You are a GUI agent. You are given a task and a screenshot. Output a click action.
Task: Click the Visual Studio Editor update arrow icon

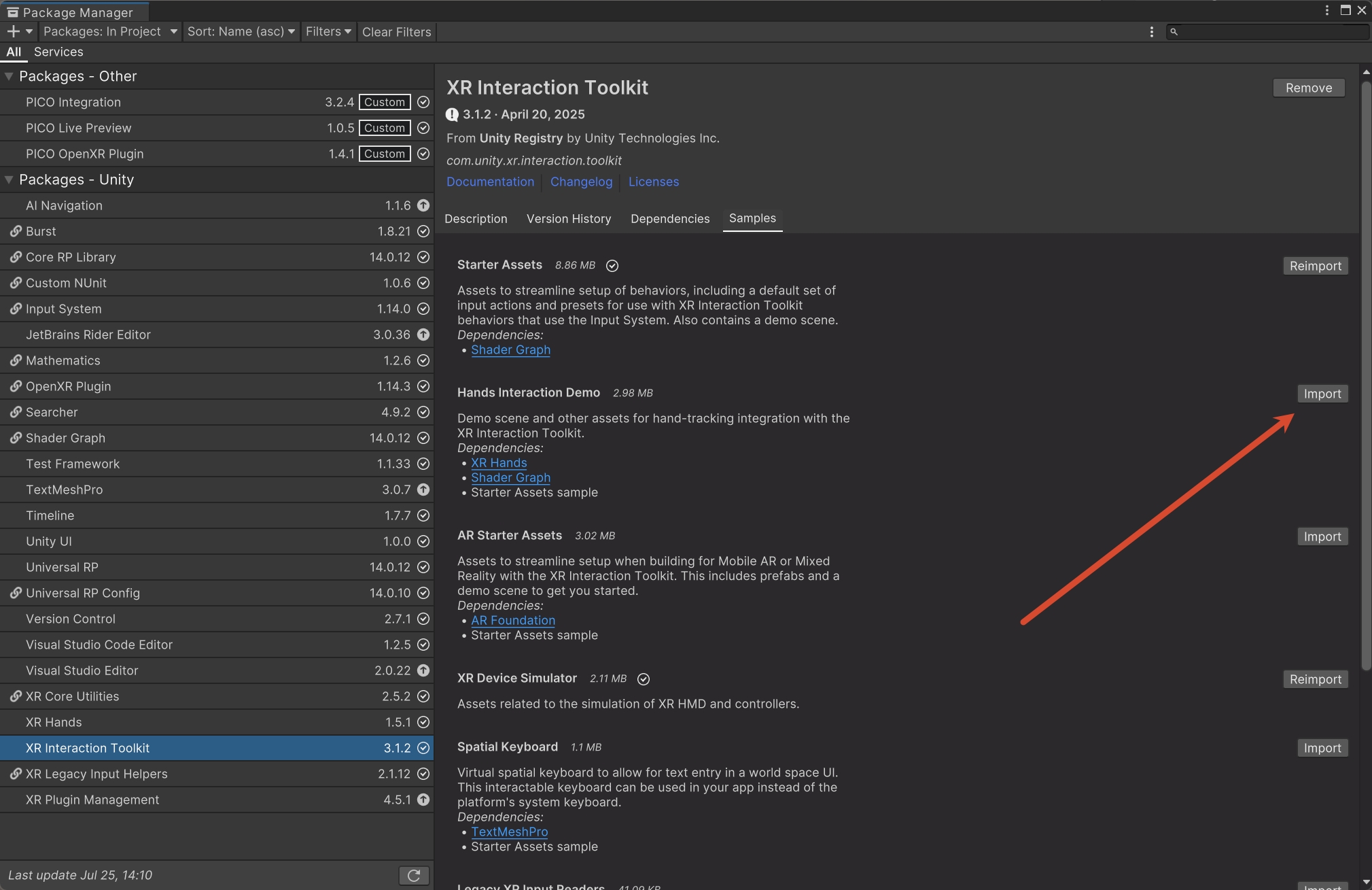coord(423,670)
